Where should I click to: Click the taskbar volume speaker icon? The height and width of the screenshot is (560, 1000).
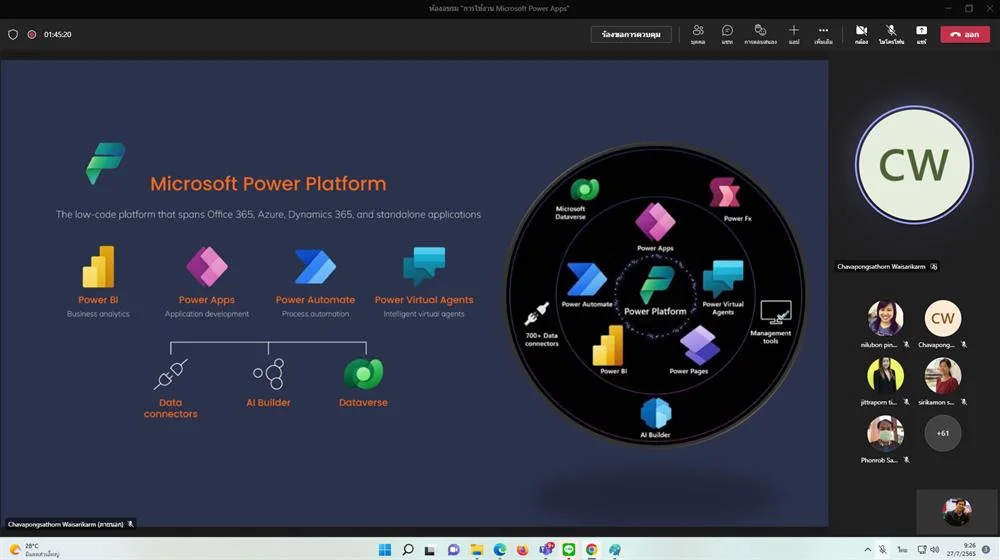click(x=935, y=550)
